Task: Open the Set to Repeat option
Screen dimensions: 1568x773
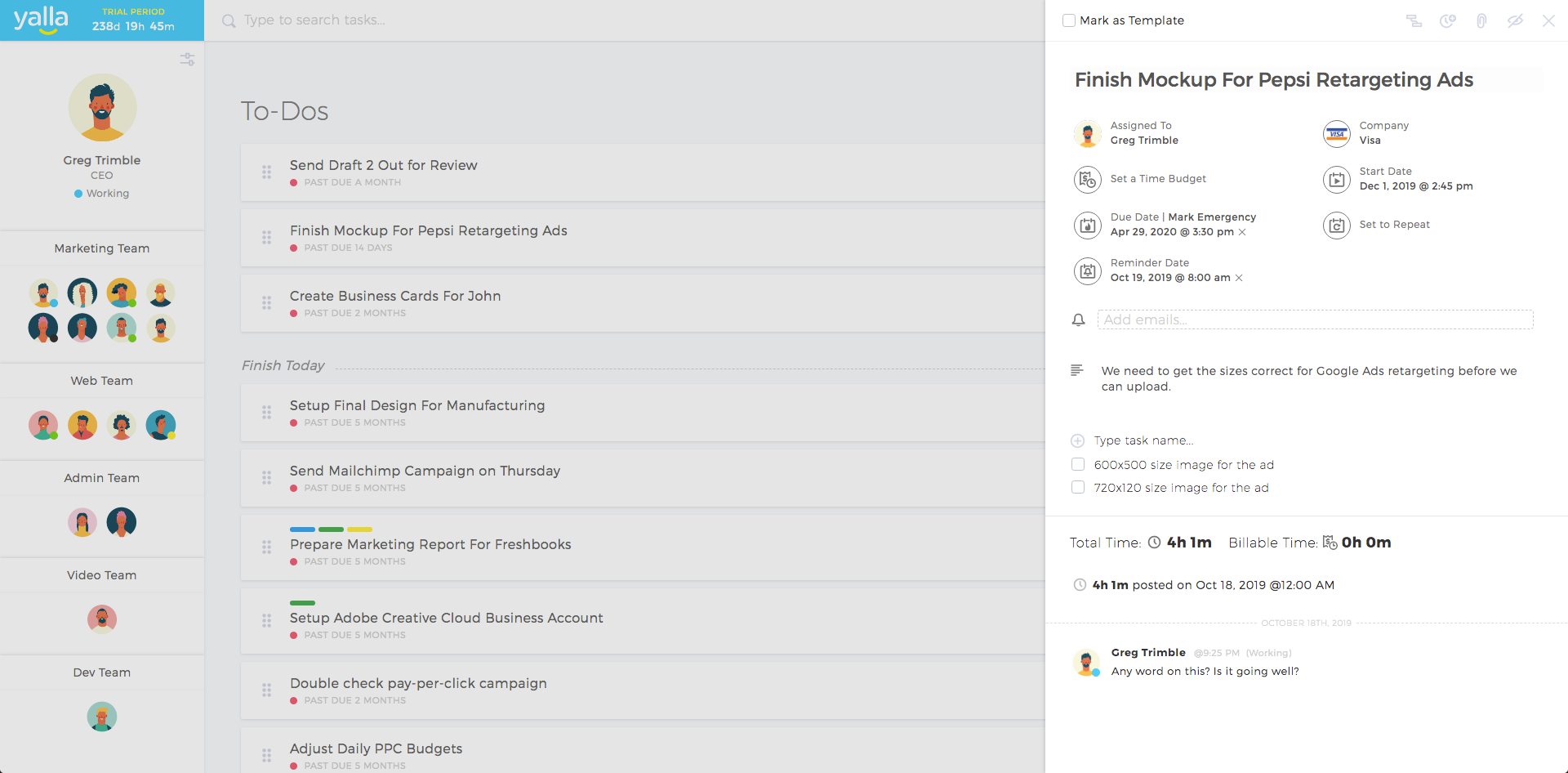Action: click(1336, 225)
